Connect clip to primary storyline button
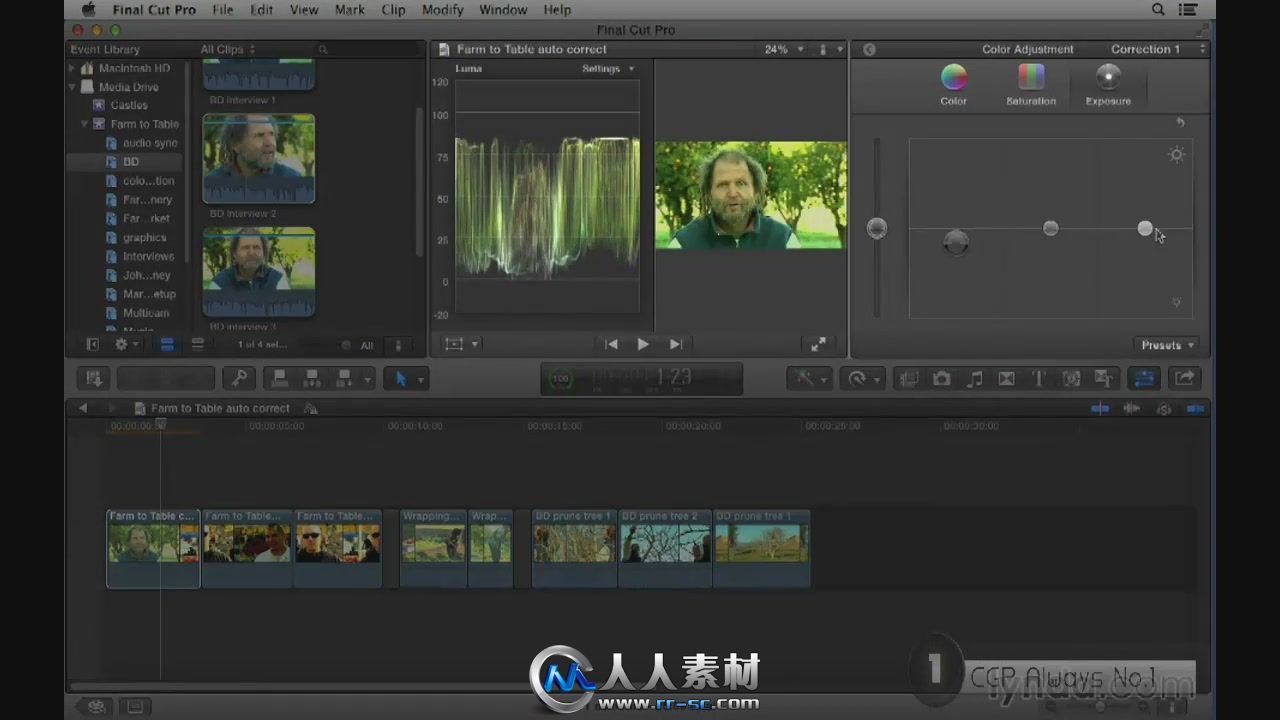The height and width of the screenshot is (720, 1280). coord(281,379)
